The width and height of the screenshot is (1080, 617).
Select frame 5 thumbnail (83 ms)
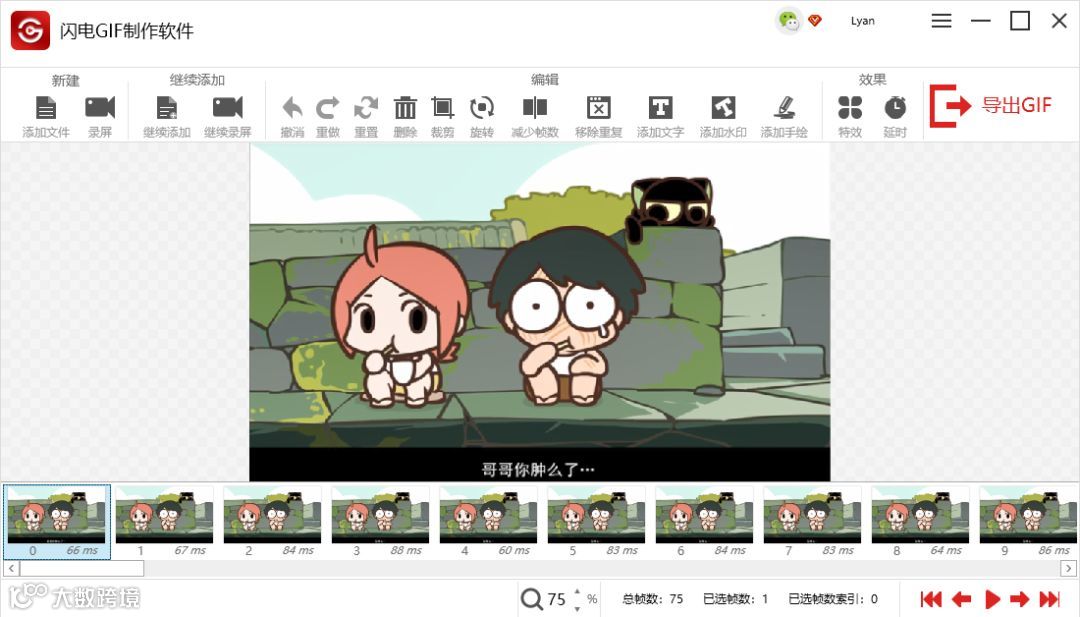pyautogui.click(x=597, y=521)
